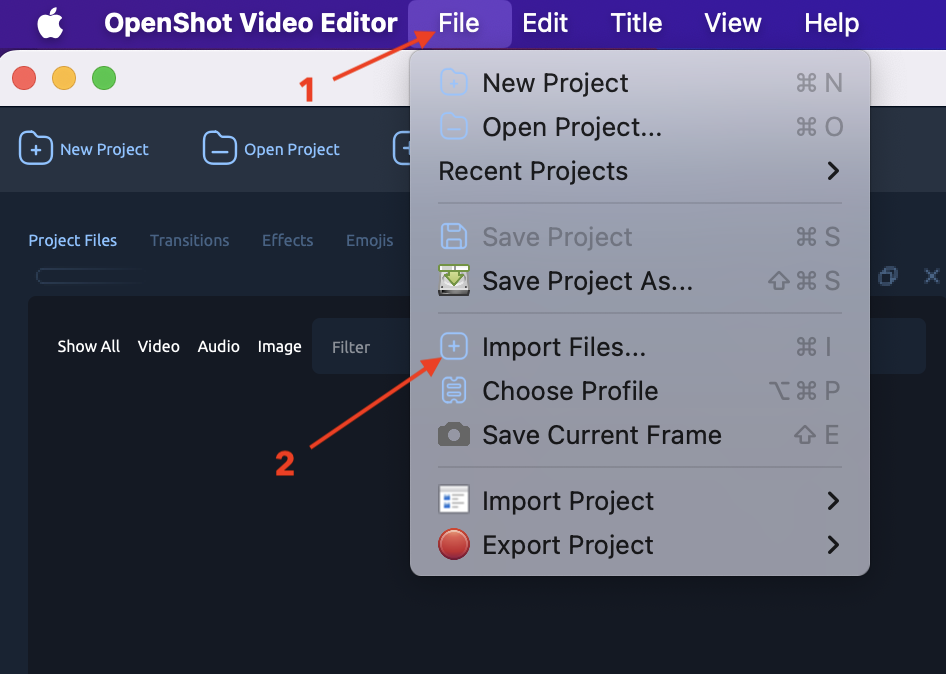Click the Choose Profile icon
Image resolution: width=946 pixels, height=674 pixels.
coord(454,390)
